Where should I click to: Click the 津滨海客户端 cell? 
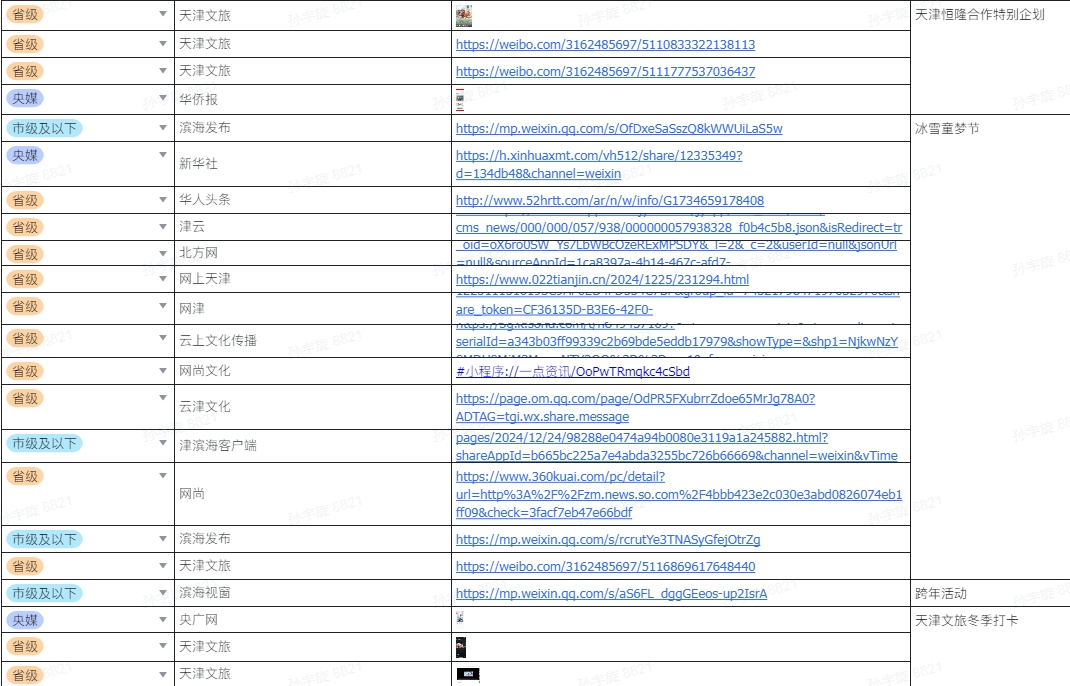(313, 446)
